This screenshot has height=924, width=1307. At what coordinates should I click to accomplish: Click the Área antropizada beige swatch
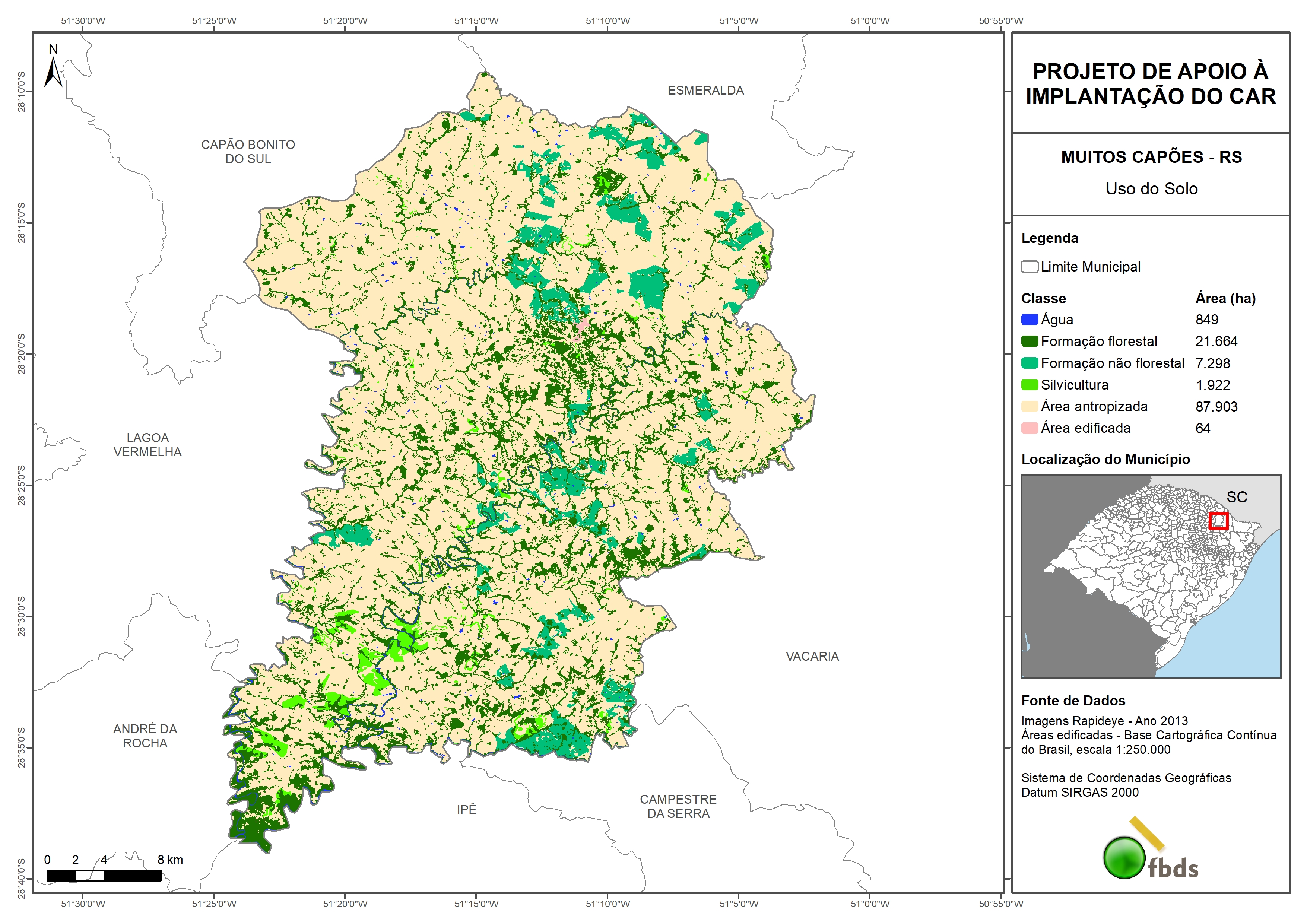[x=1029, y=406]
